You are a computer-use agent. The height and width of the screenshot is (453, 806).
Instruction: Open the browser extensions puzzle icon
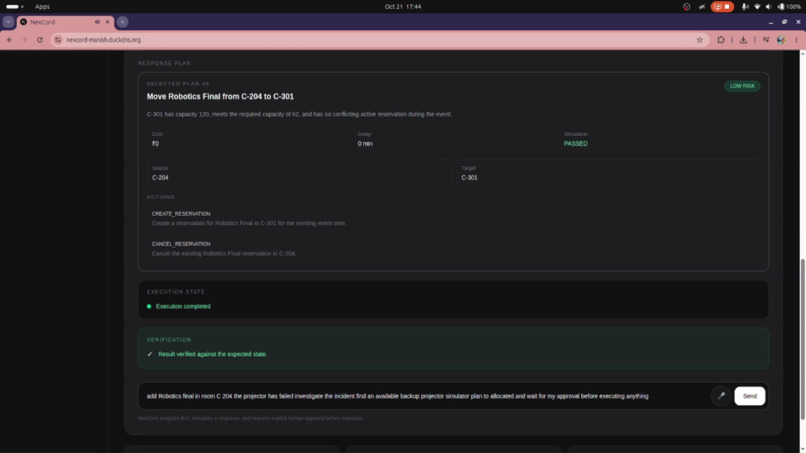(721, 40)
